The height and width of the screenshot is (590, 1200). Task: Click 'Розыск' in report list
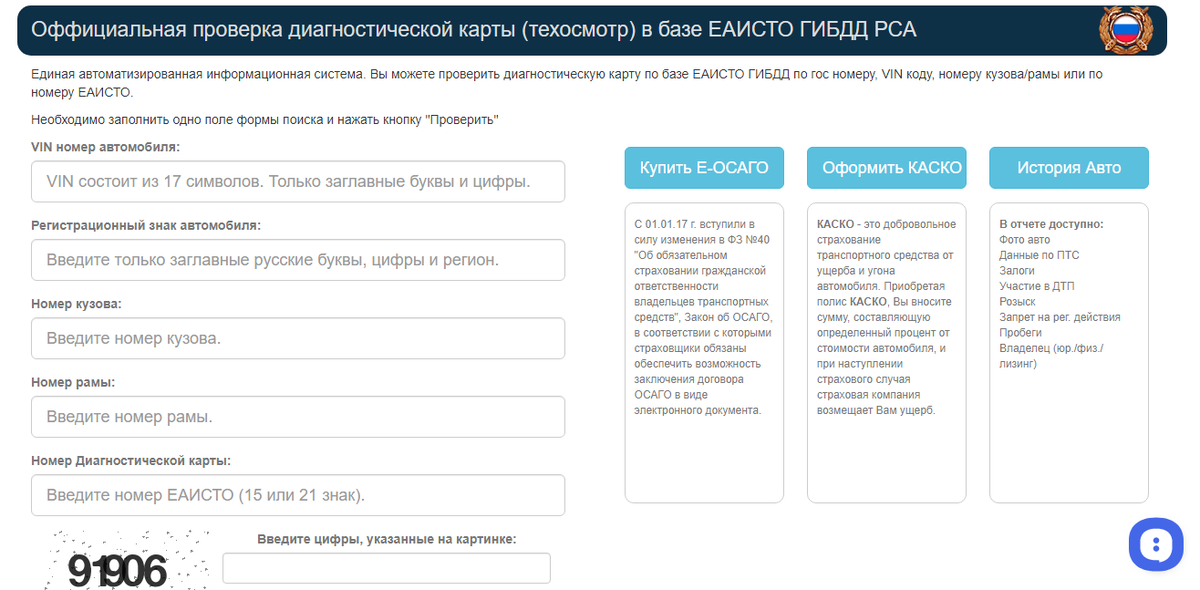(x=1017, y=302)
